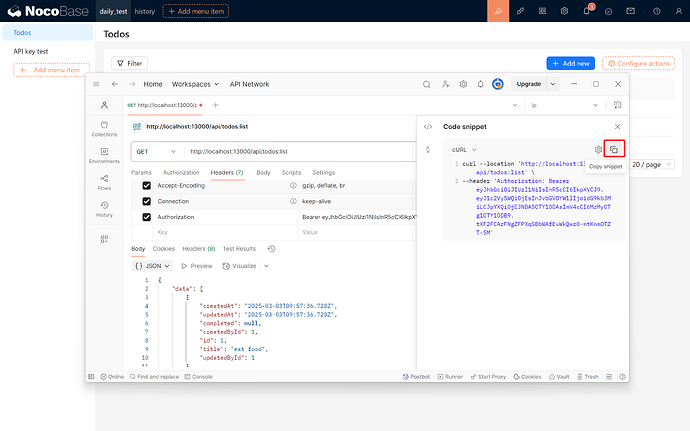Open History in the Postman sidebar
This screenshot has width=690, height=431.
(104, 209)
